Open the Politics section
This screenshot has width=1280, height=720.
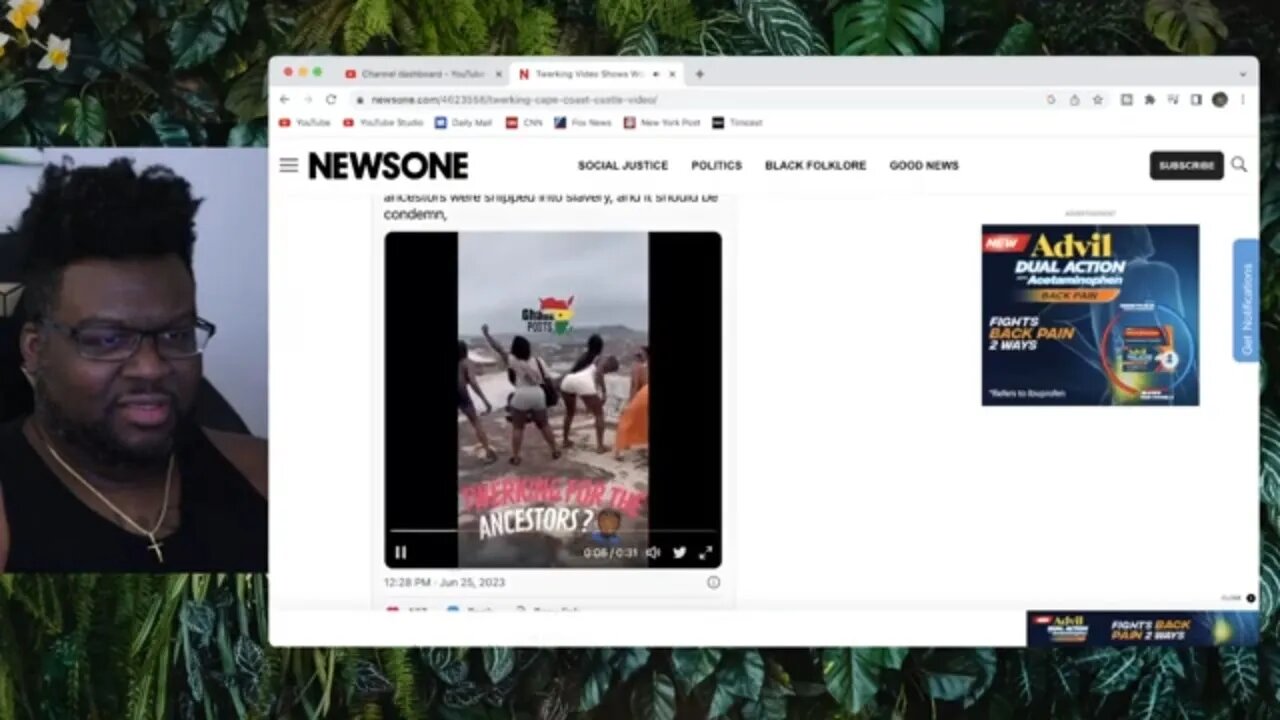tap(717, 165)
